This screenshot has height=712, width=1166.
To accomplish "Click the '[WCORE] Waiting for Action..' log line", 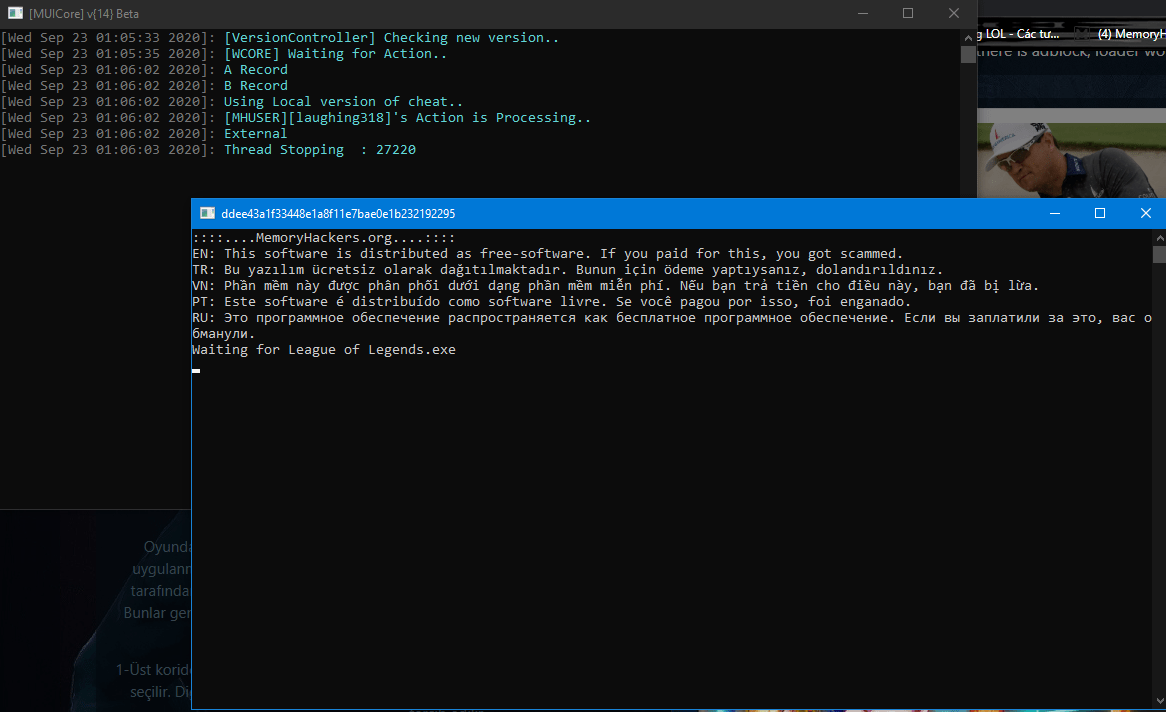I will [335, 54].
